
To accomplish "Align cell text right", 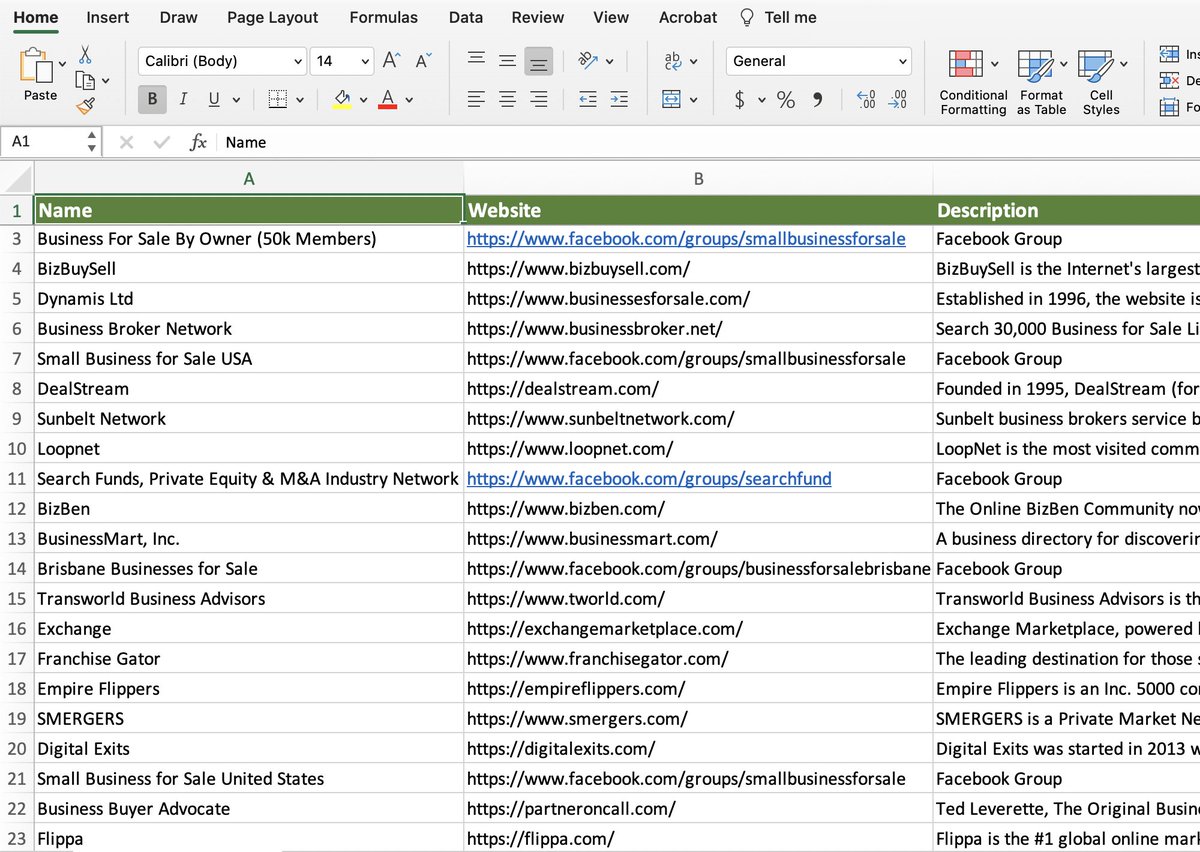I will 539,99.
